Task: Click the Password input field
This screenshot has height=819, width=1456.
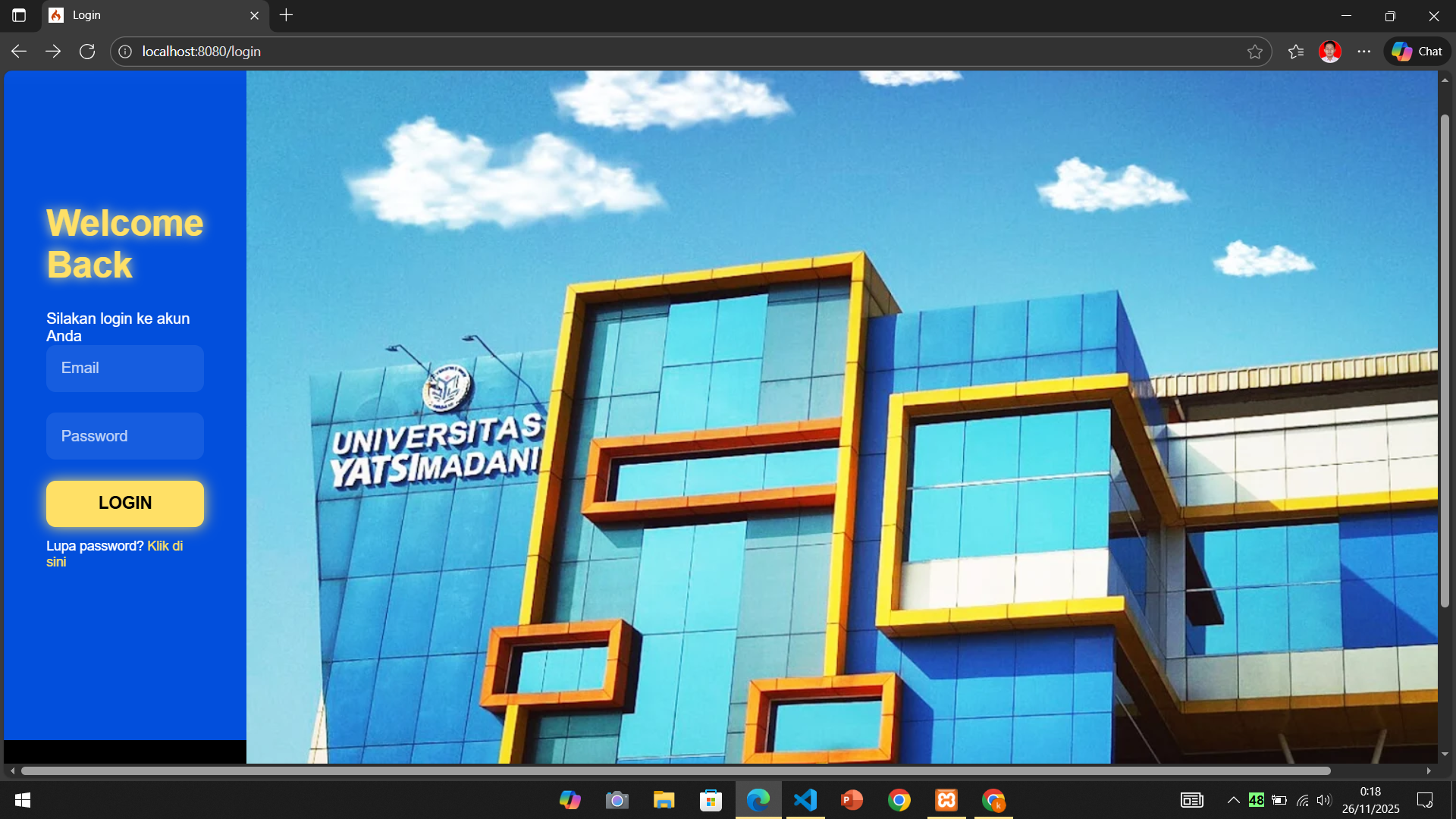Action: (125, 436)
